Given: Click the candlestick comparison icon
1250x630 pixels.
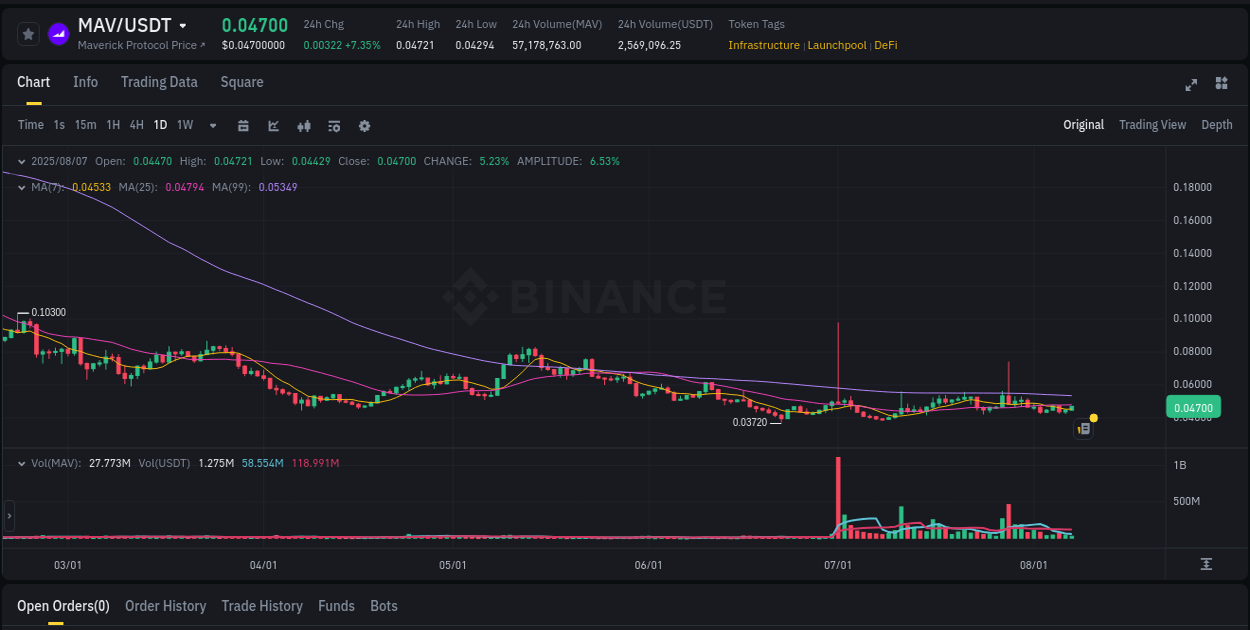Looking at the screenshot, I should click(x=303, y=125).
